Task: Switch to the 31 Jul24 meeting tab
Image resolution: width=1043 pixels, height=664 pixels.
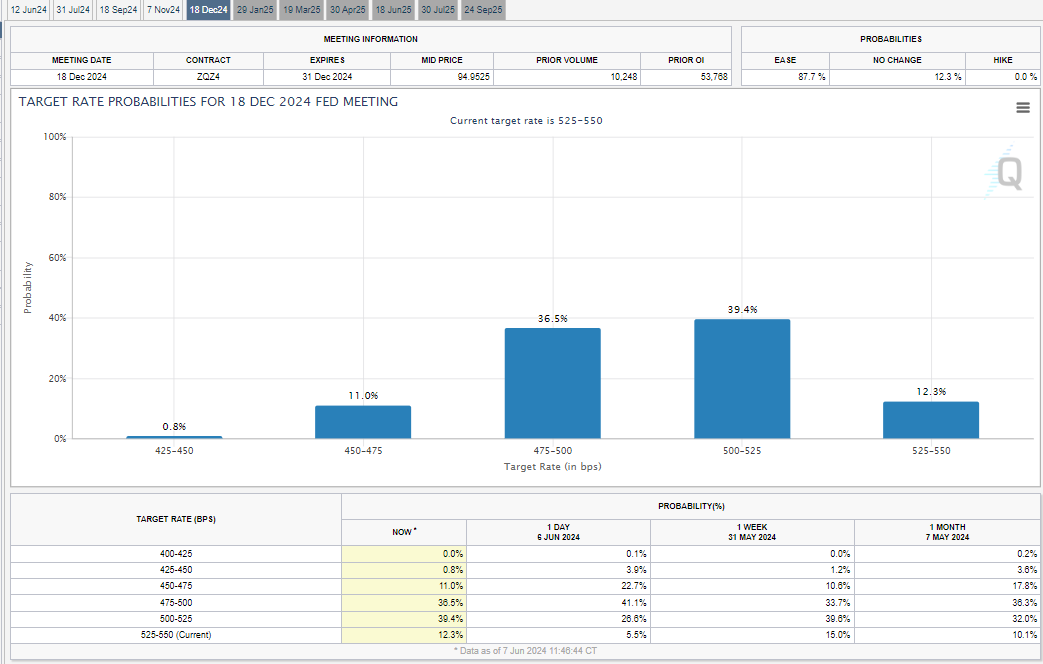Action: coord(73,10)
